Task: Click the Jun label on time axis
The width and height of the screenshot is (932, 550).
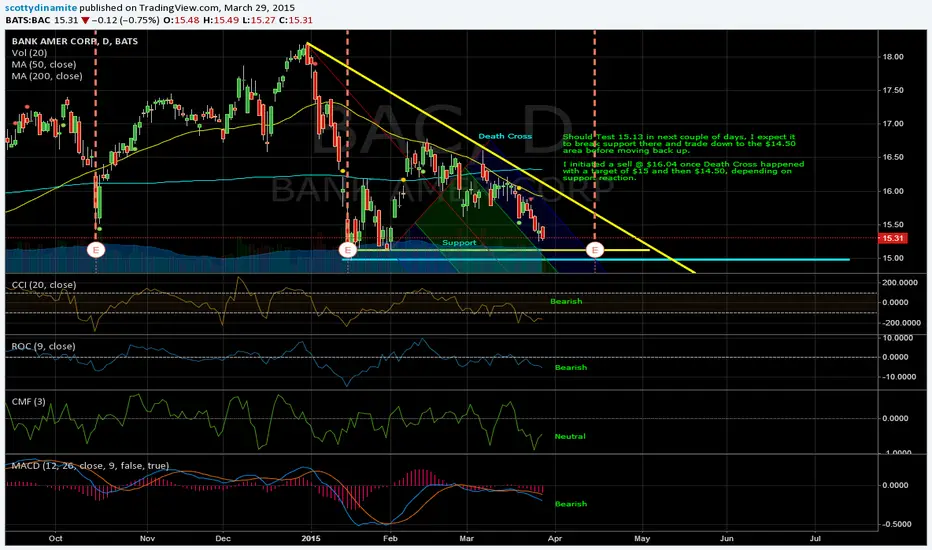Action: click(726, 538)
